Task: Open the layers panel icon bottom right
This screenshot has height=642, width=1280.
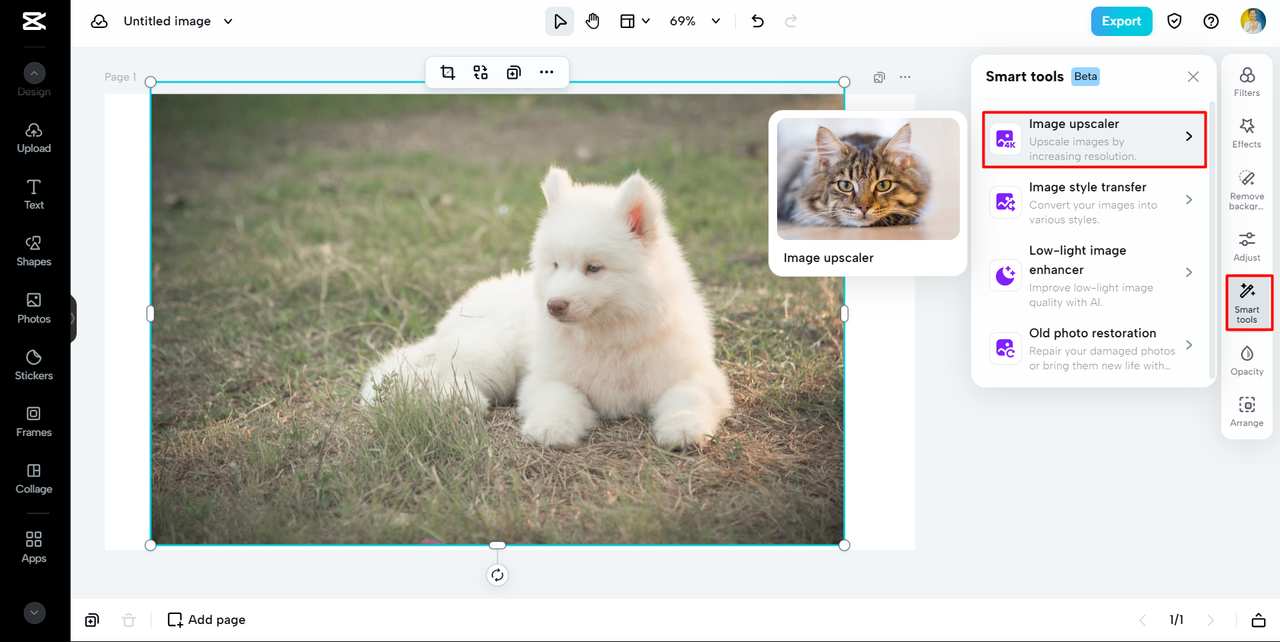Action: click(x=1259, y=620)
